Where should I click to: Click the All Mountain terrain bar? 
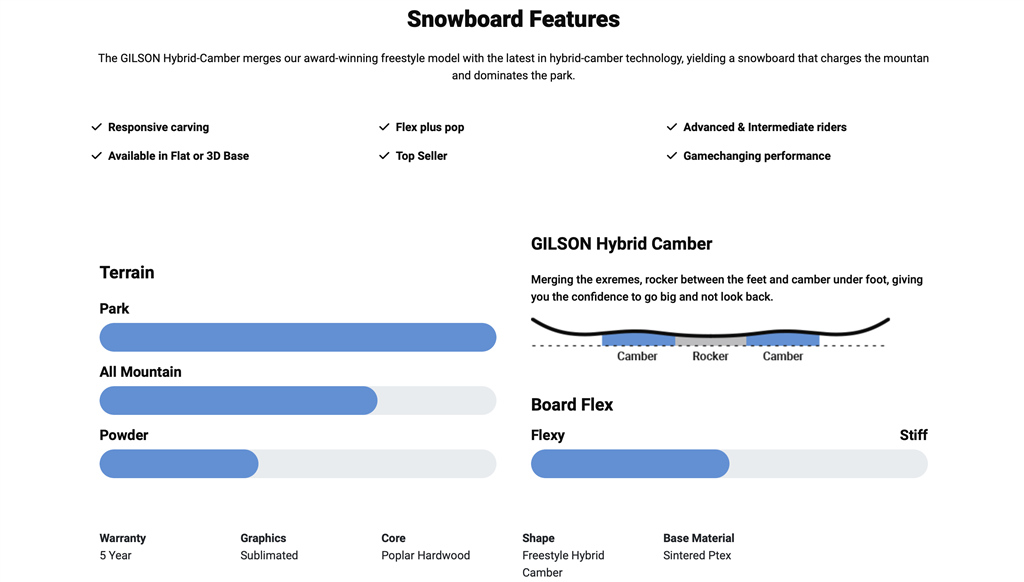[x=298, y=401]
